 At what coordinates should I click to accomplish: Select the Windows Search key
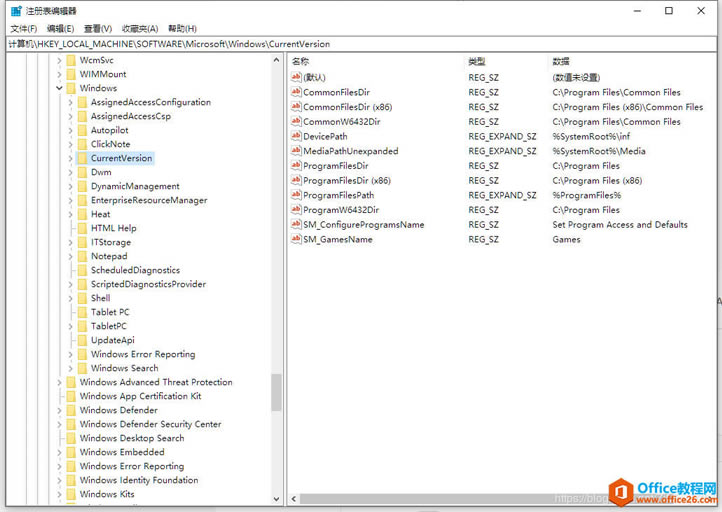pyautogui.click(x=124, y=368)
